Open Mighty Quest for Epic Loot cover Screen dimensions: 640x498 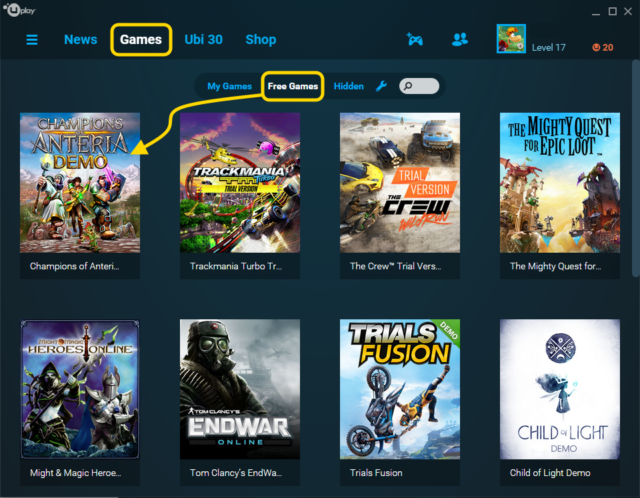point(560,182)
